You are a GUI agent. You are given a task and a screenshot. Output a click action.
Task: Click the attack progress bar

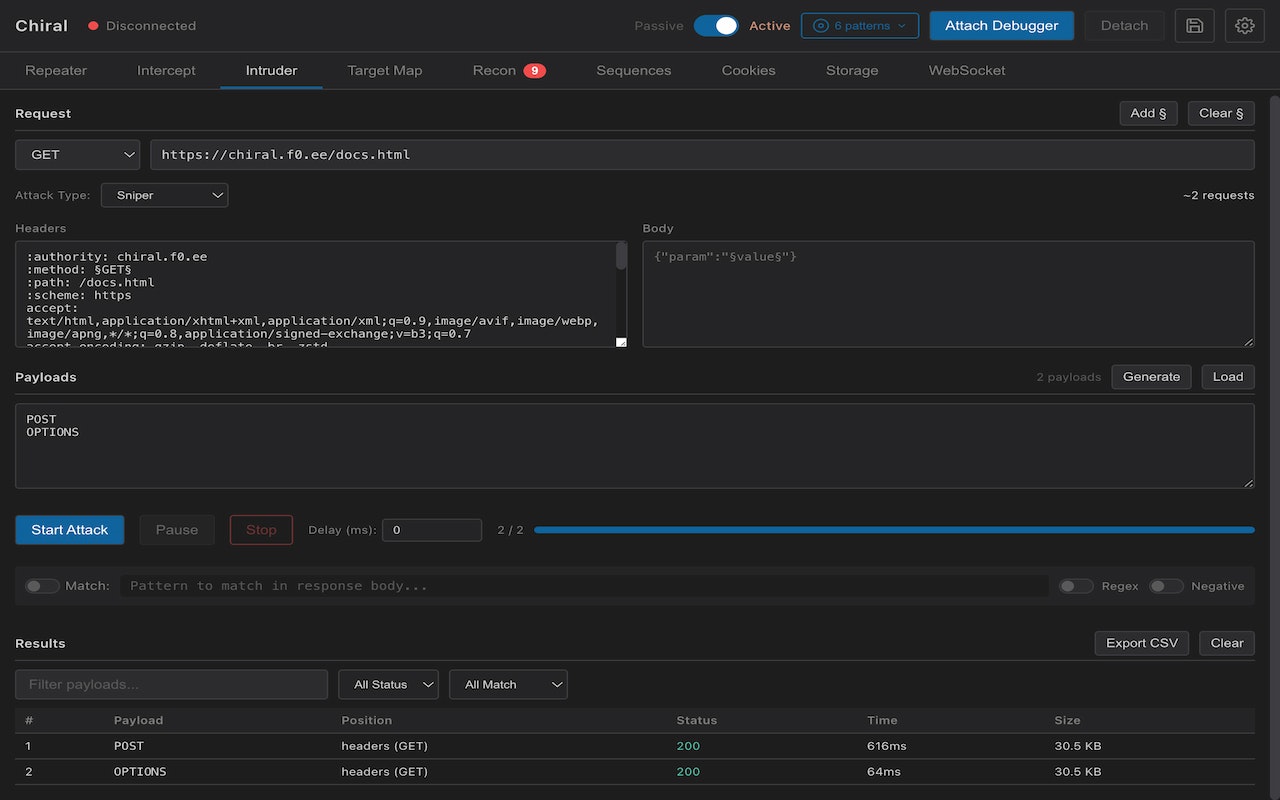(893, 530)
